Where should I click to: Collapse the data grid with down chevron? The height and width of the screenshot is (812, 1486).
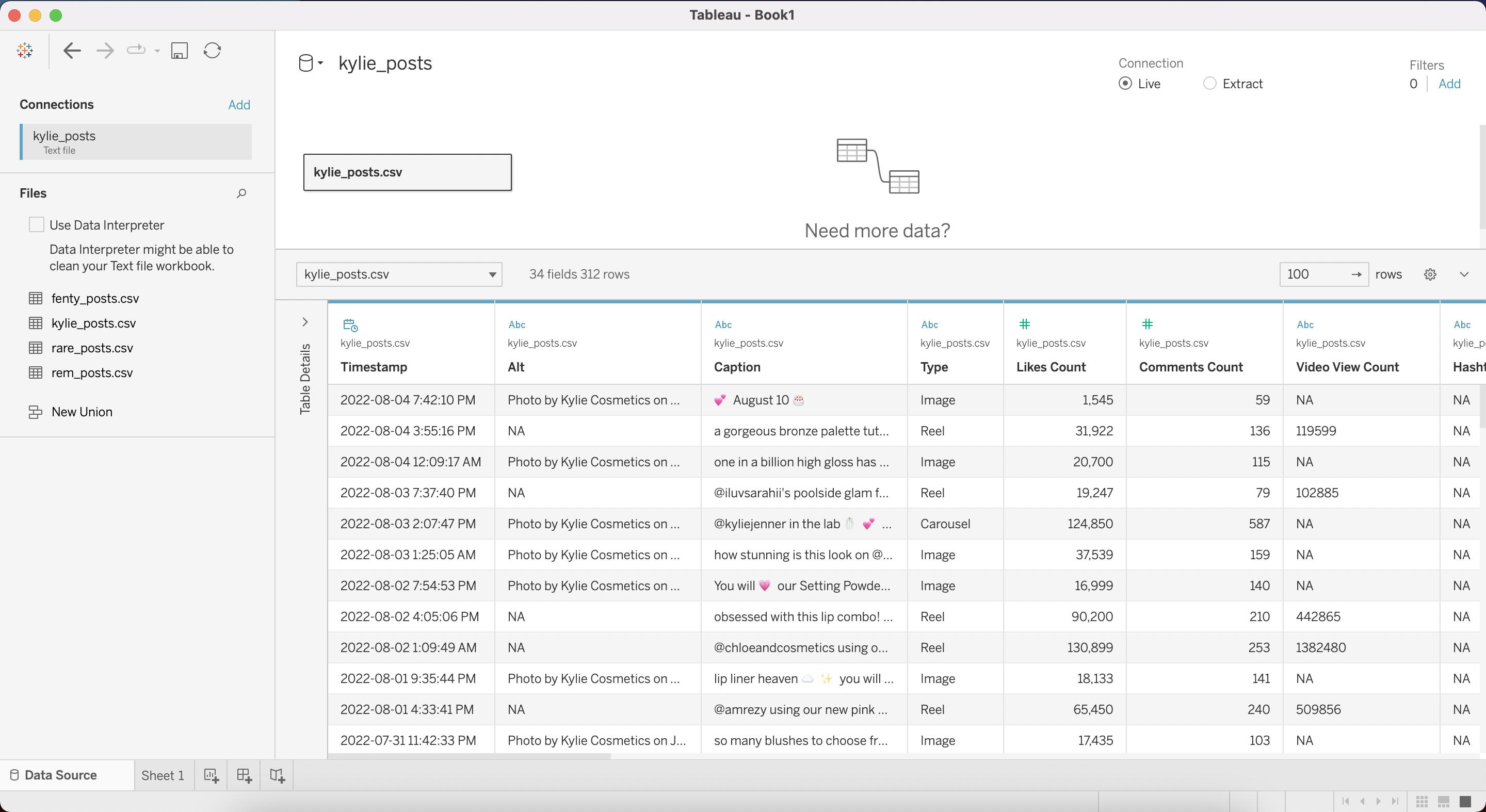tap(1464, 274)
